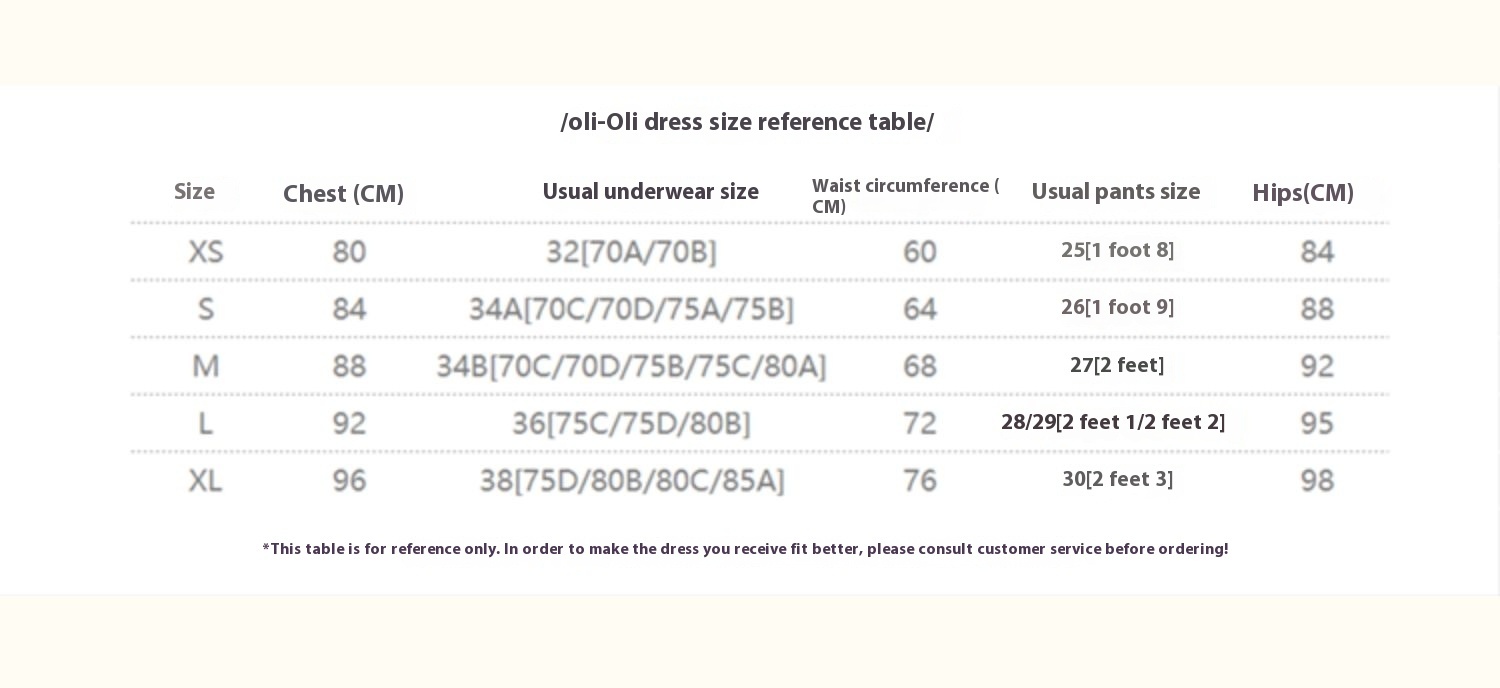Select the 36[75C/75D/80B] underwear size cell
The height and width of the screenshot is (688, 1500).
(631, 424)
